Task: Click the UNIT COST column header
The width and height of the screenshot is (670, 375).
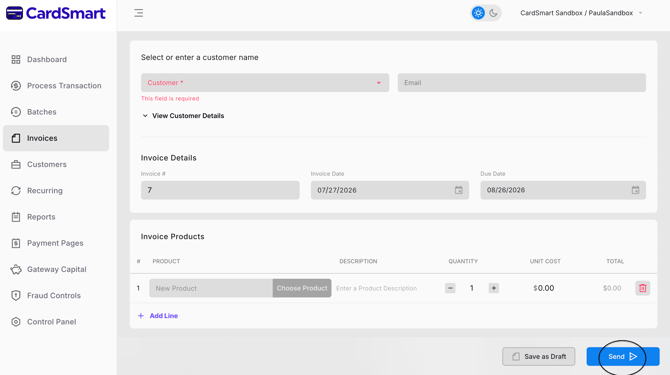Action: [x=545, y=261]
